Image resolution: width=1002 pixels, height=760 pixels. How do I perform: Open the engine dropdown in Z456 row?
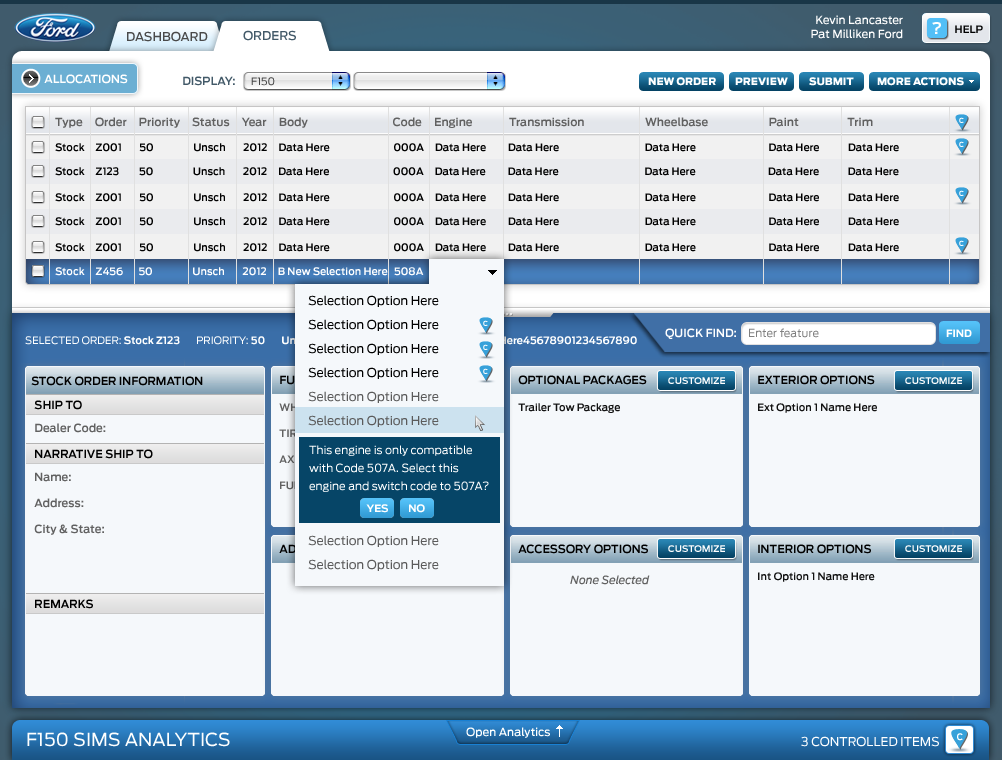492,272
